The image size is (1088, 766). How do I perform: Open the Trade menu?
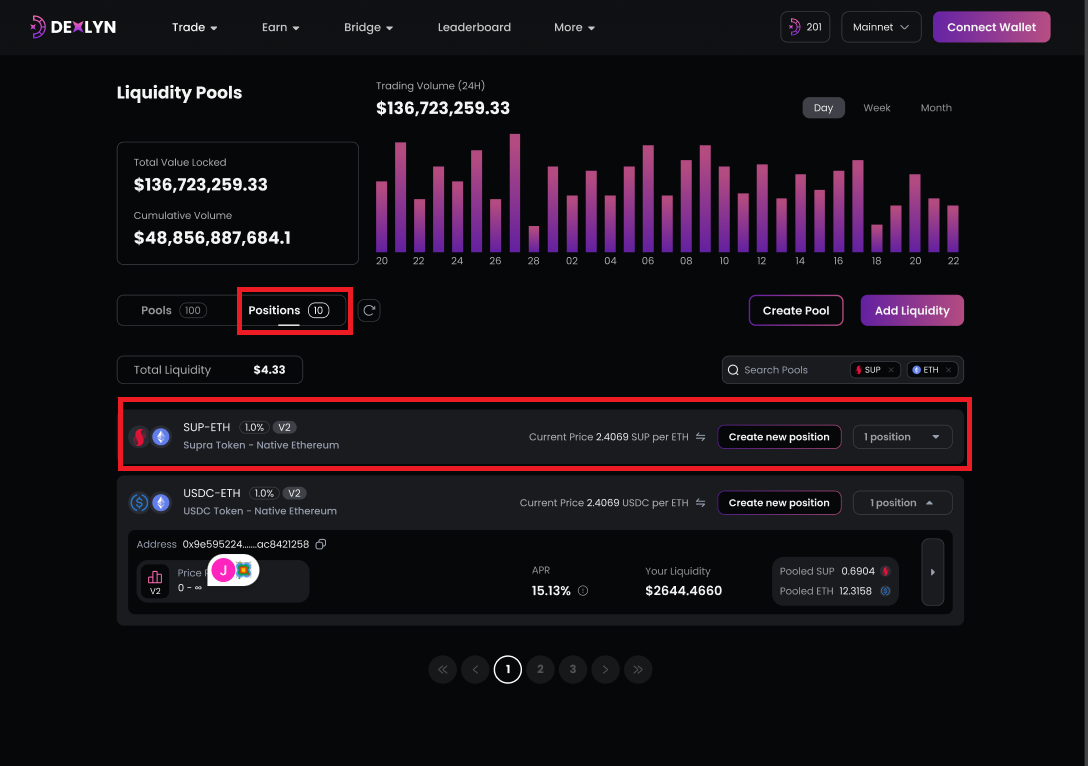click(194, 27)
